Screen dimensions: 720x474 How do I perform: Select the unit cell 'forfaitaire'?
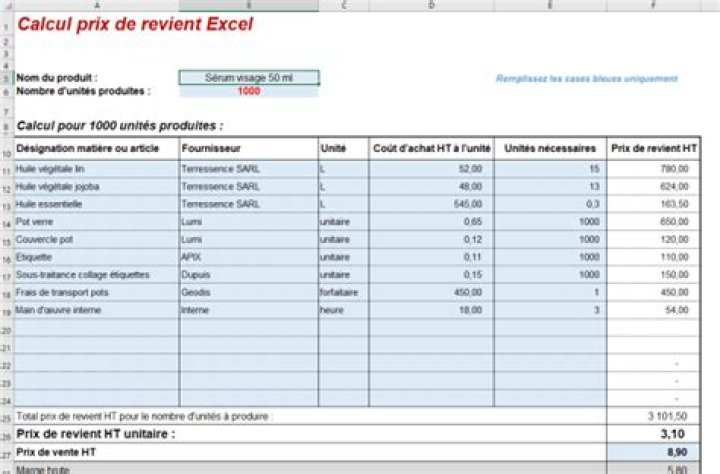[343, 293]
